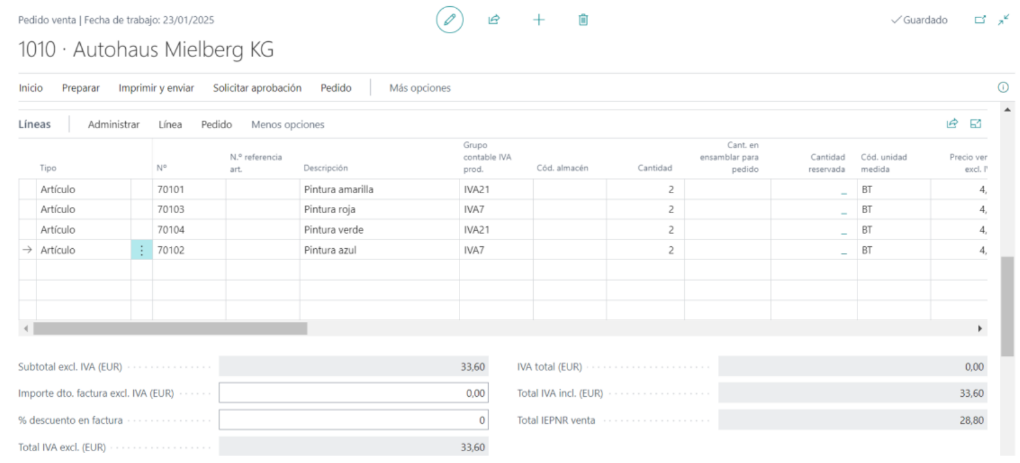Screen dimensions: 1020x463
Task: Click the left arrow of horizontal scrollbar
Action: pyautogui.click(x=26, y=329)
